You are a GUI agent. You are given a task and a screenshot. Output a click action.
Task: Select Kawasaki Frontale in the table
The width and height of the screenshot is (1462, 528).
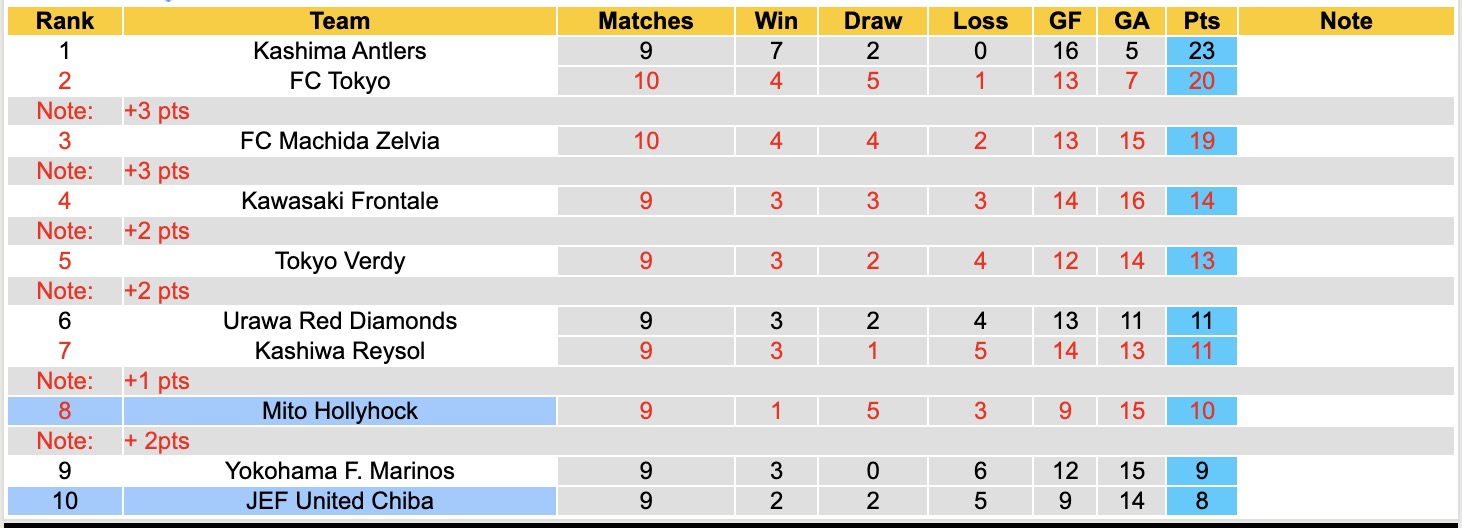[x=339, y=201]
